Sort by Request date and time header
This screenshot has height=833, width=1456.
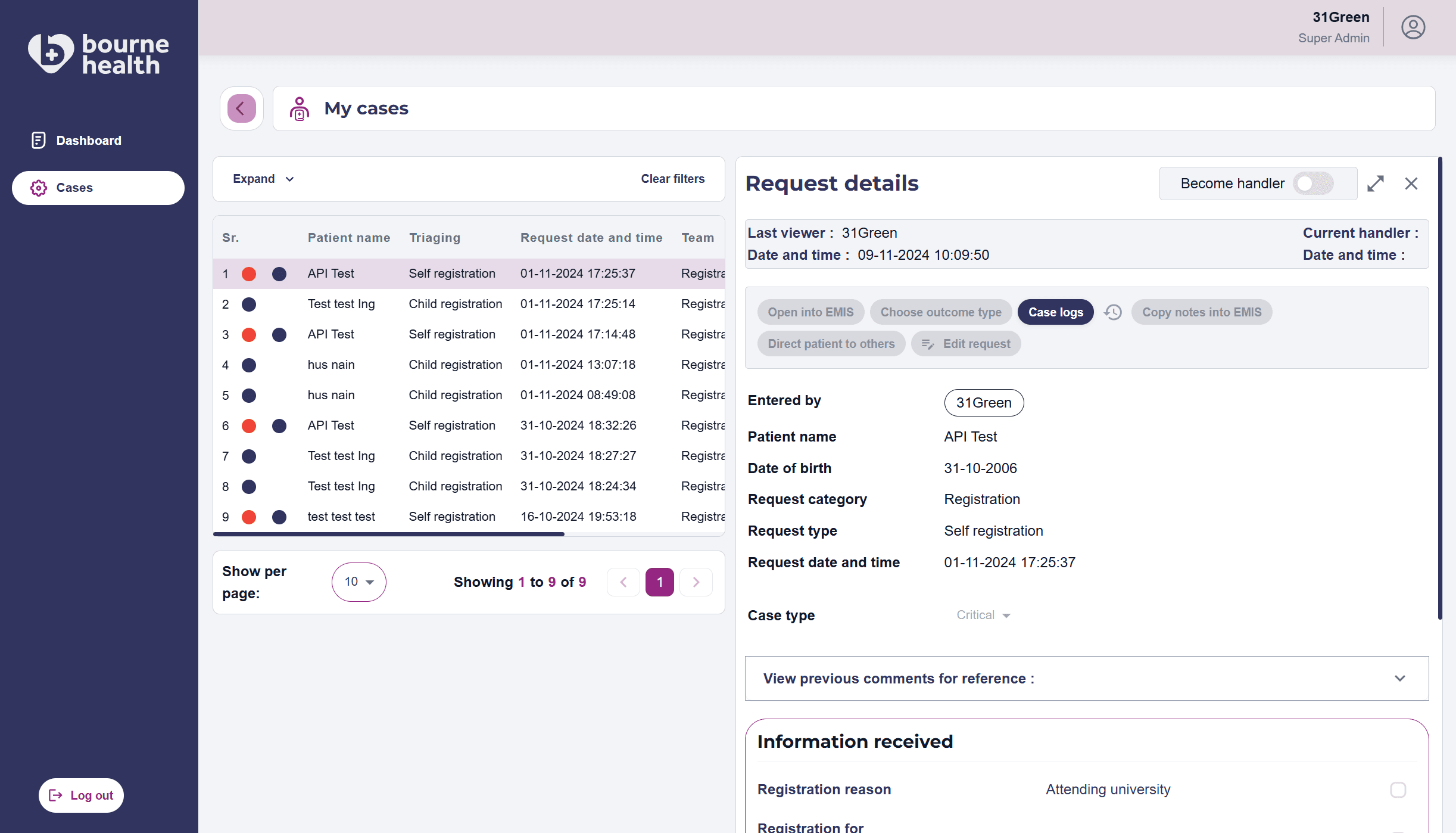coord(591,238)
